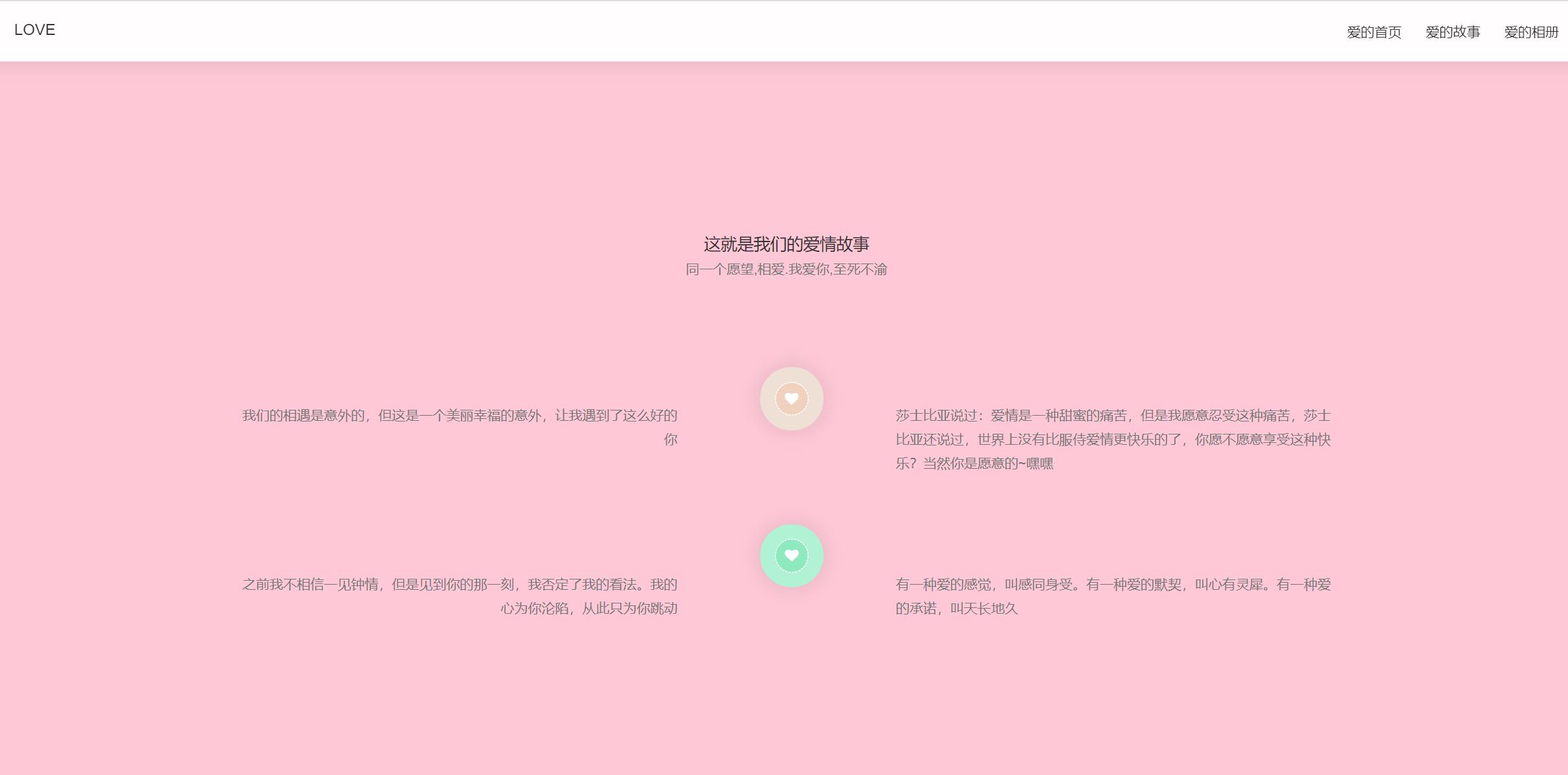The height and width of the screenshot is (775, 1568).
Task: Click the mint green heart icon
Action: click(x=791, y=556)
